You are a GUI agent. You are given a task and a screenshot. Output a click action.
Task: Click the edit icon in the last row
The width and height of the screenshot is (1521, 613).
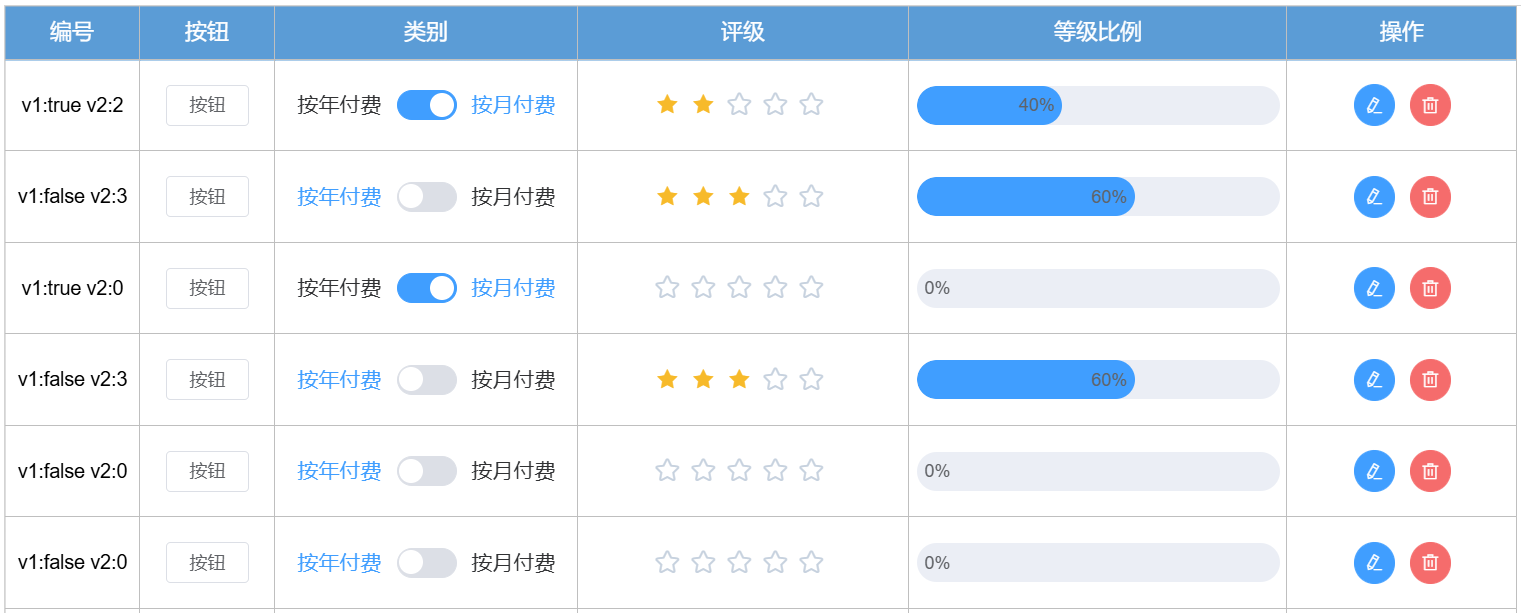(1374, 562)
